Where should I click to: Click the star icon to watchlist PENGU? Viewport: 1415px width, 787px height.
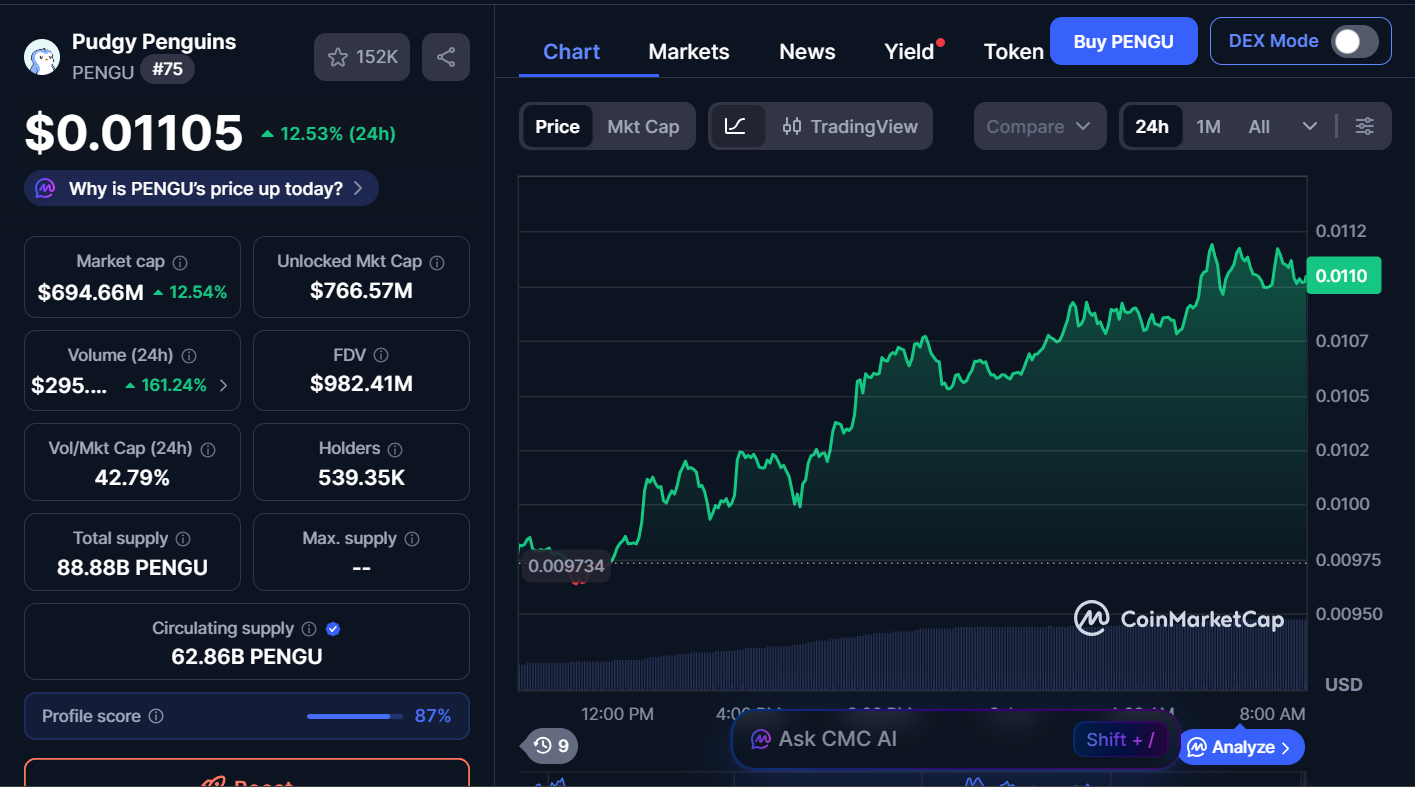tap(338, 56)
